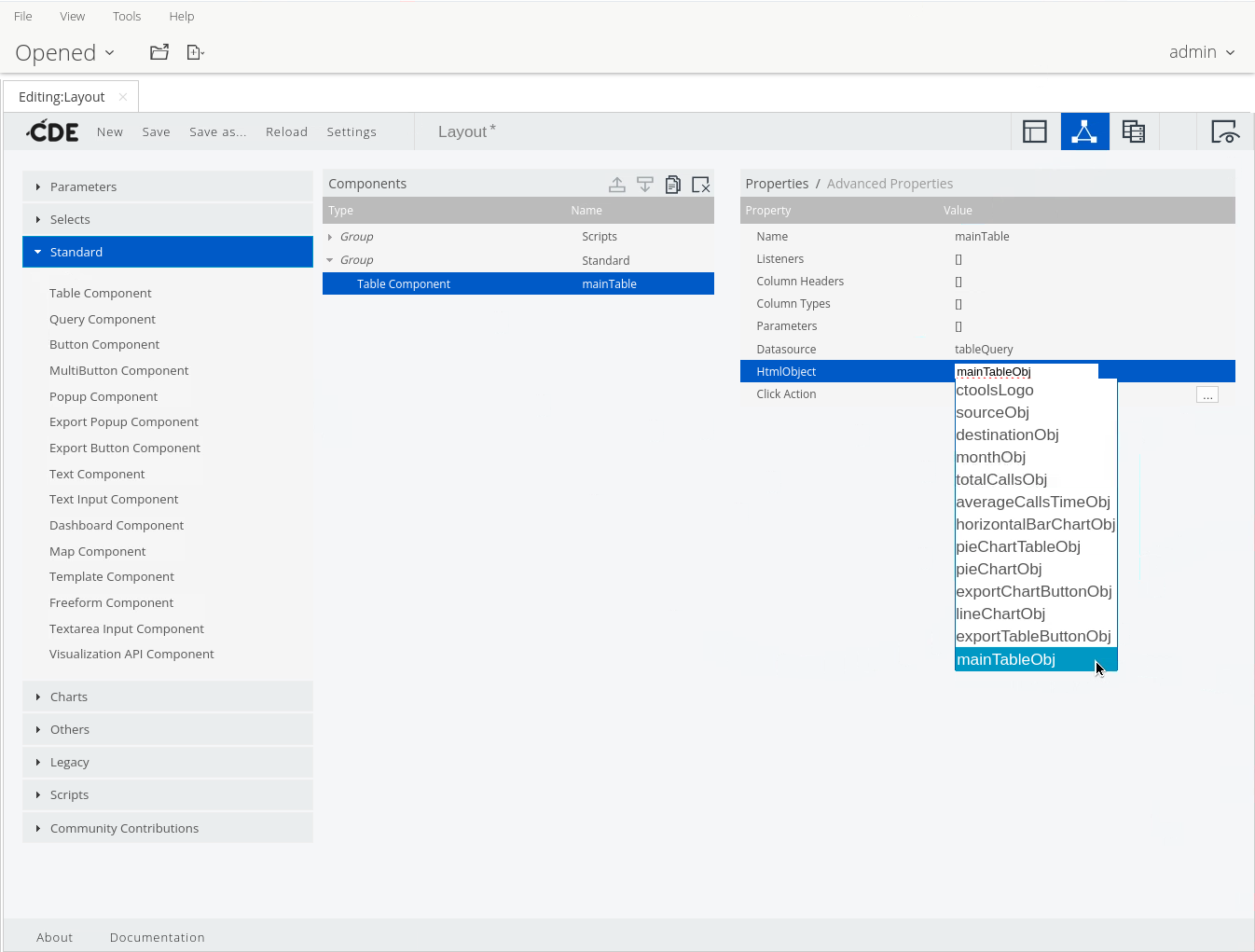The width and height of the screenshot is (1255, 952).
Task: Click the open folder icon
Action: 159,52
